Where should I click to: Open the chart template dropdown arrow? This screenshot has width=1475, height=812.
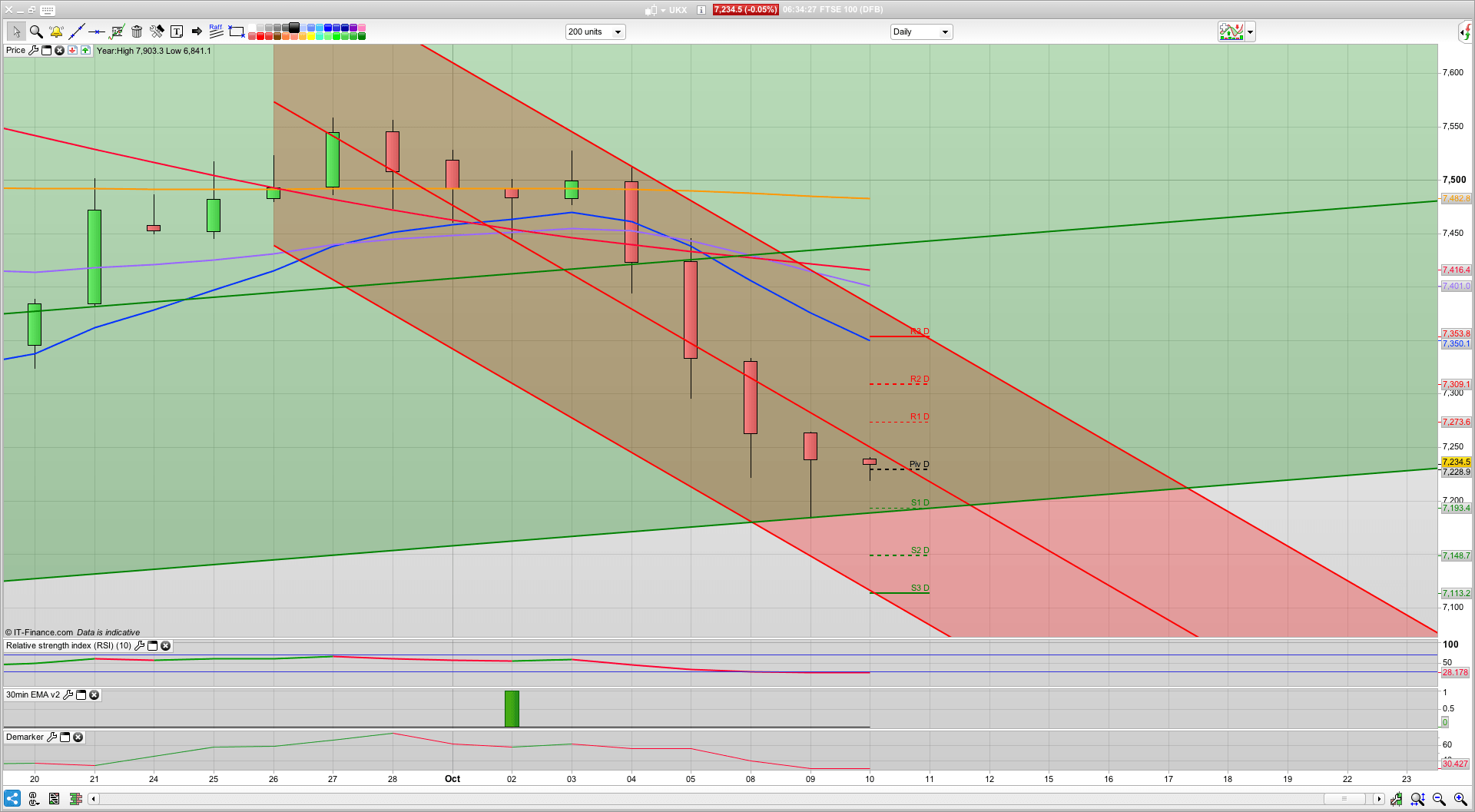1251,32
